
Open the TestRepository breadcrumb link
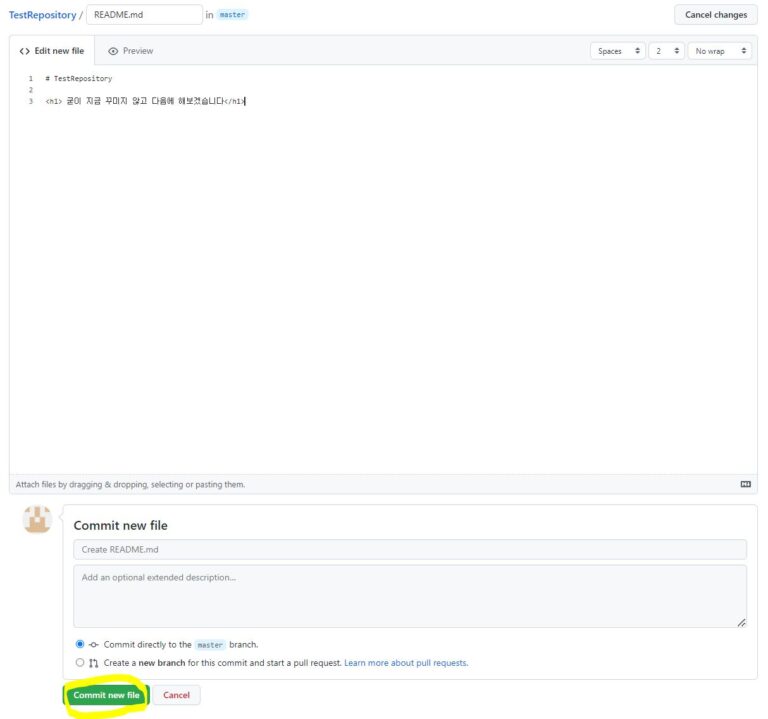(x=42, y=15)
